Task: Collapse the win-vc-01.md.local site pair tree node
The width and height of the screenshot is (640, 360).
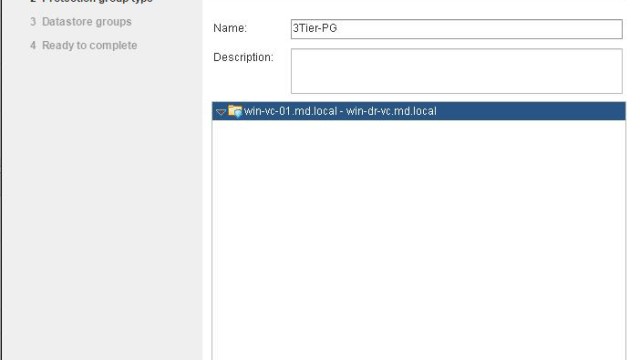Action: coord(221,111)
